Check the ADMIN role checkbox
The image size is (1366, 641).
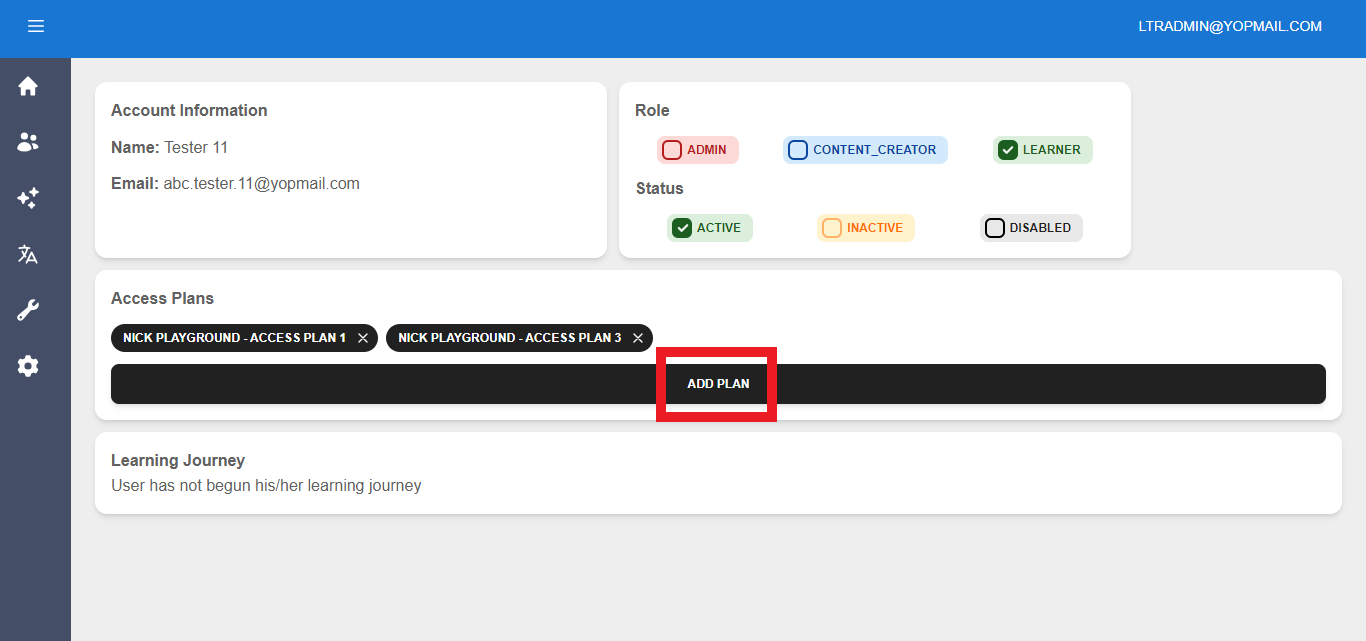[x=672, y=150]
